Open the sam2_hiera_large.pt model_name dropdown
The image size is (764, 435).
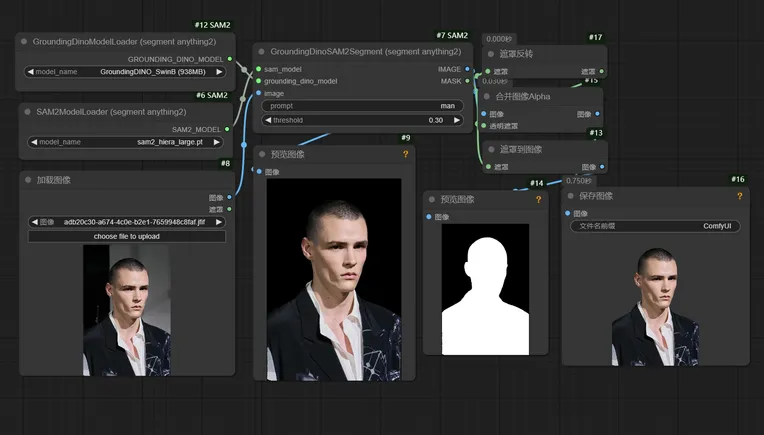click(x=127, y=142)
